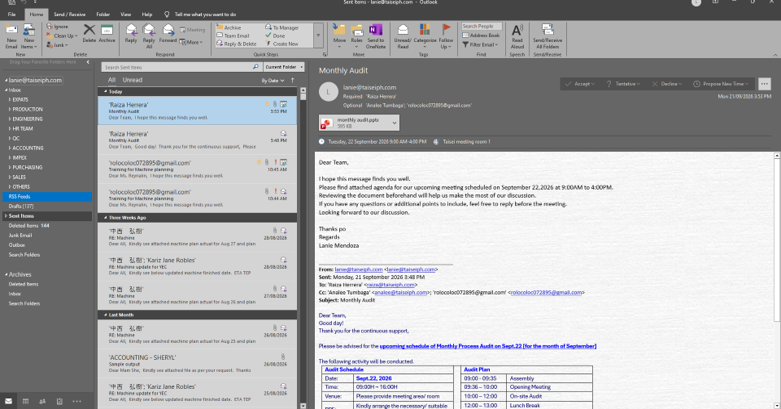781x409 pixels.
Task: Reply to the message
Action: [x=131, y=34]
